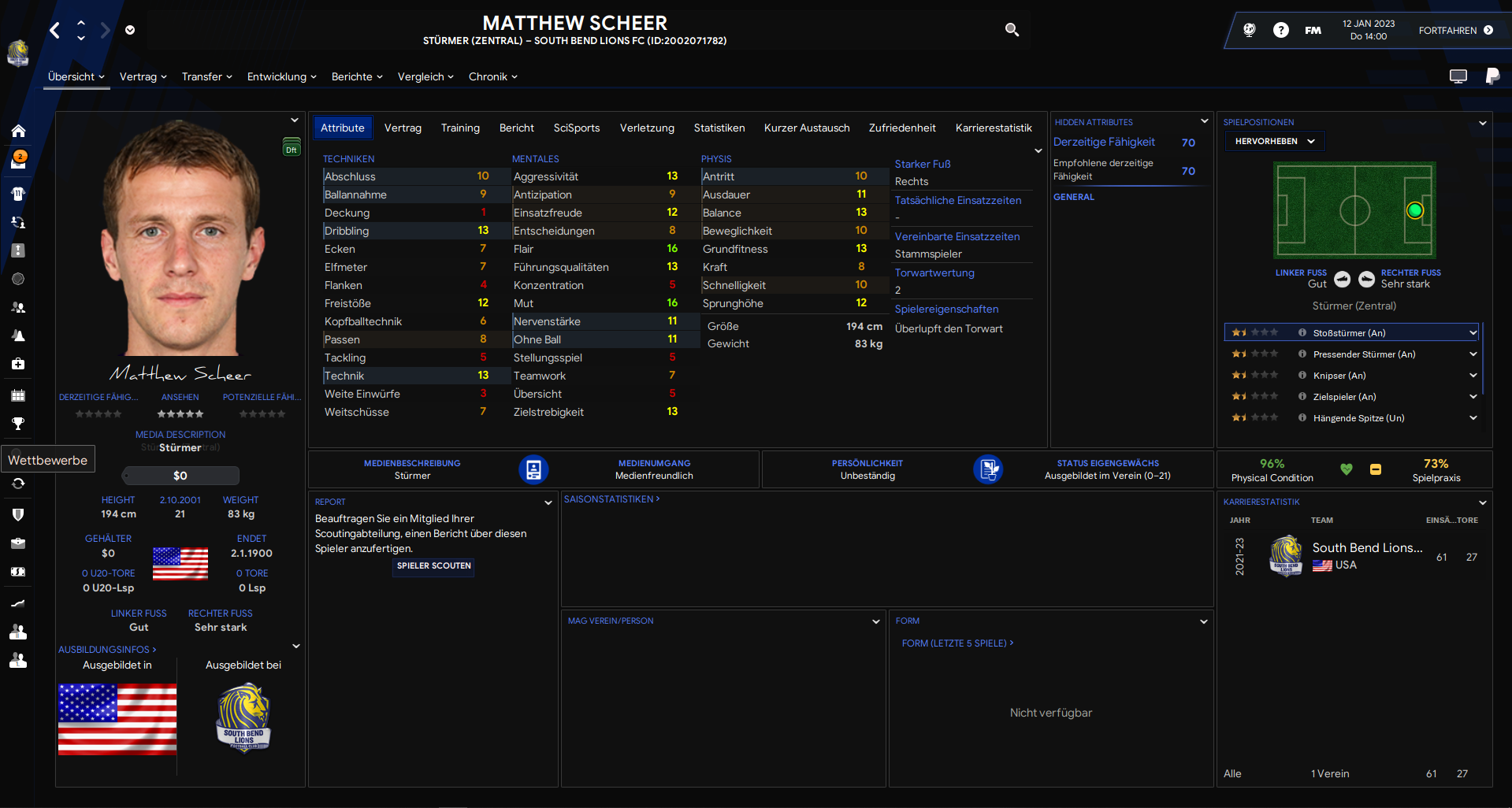Viewport: 1512px width, 808px height.
Task: Open the Übersicht dropdown menu
Action: click(x=76, y=76)
